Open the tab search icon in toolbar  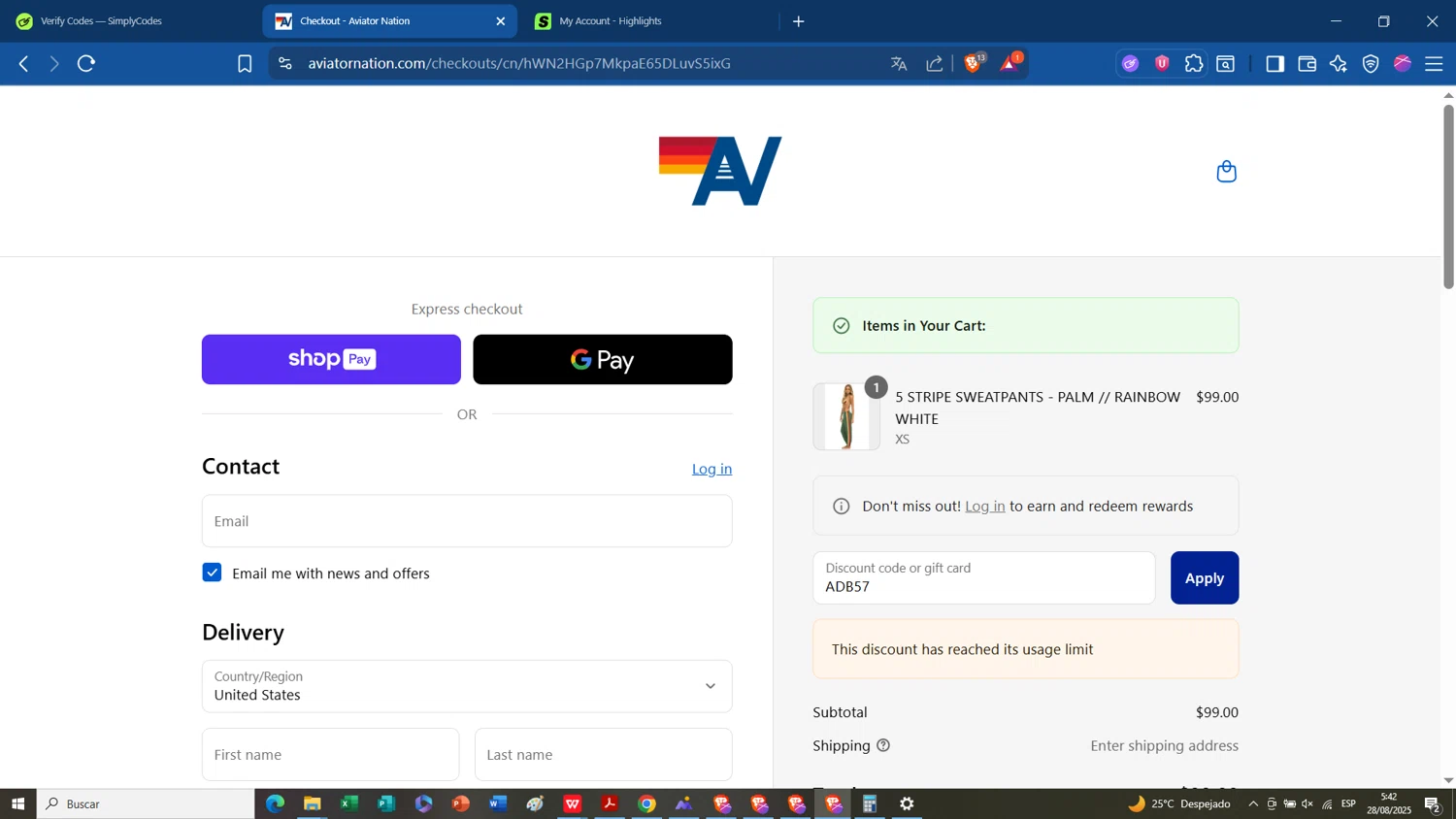point(1226,64)
